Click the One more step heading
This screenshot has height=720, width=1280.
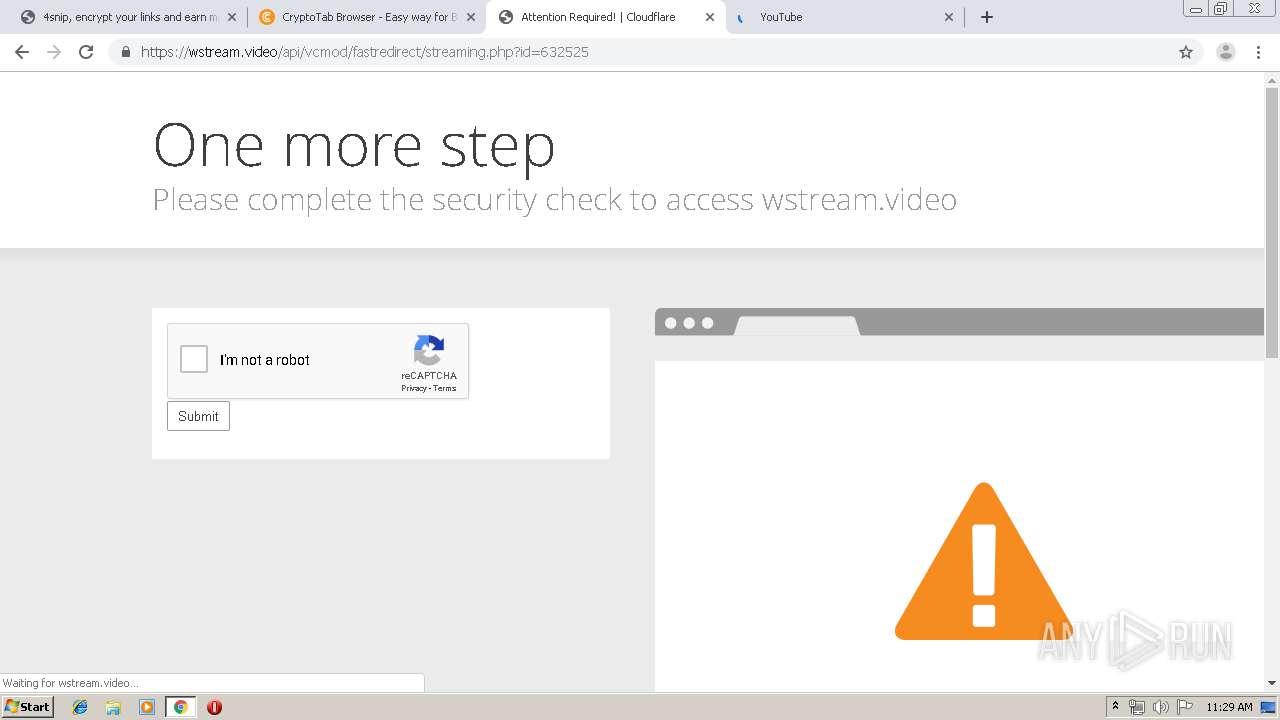354,145
